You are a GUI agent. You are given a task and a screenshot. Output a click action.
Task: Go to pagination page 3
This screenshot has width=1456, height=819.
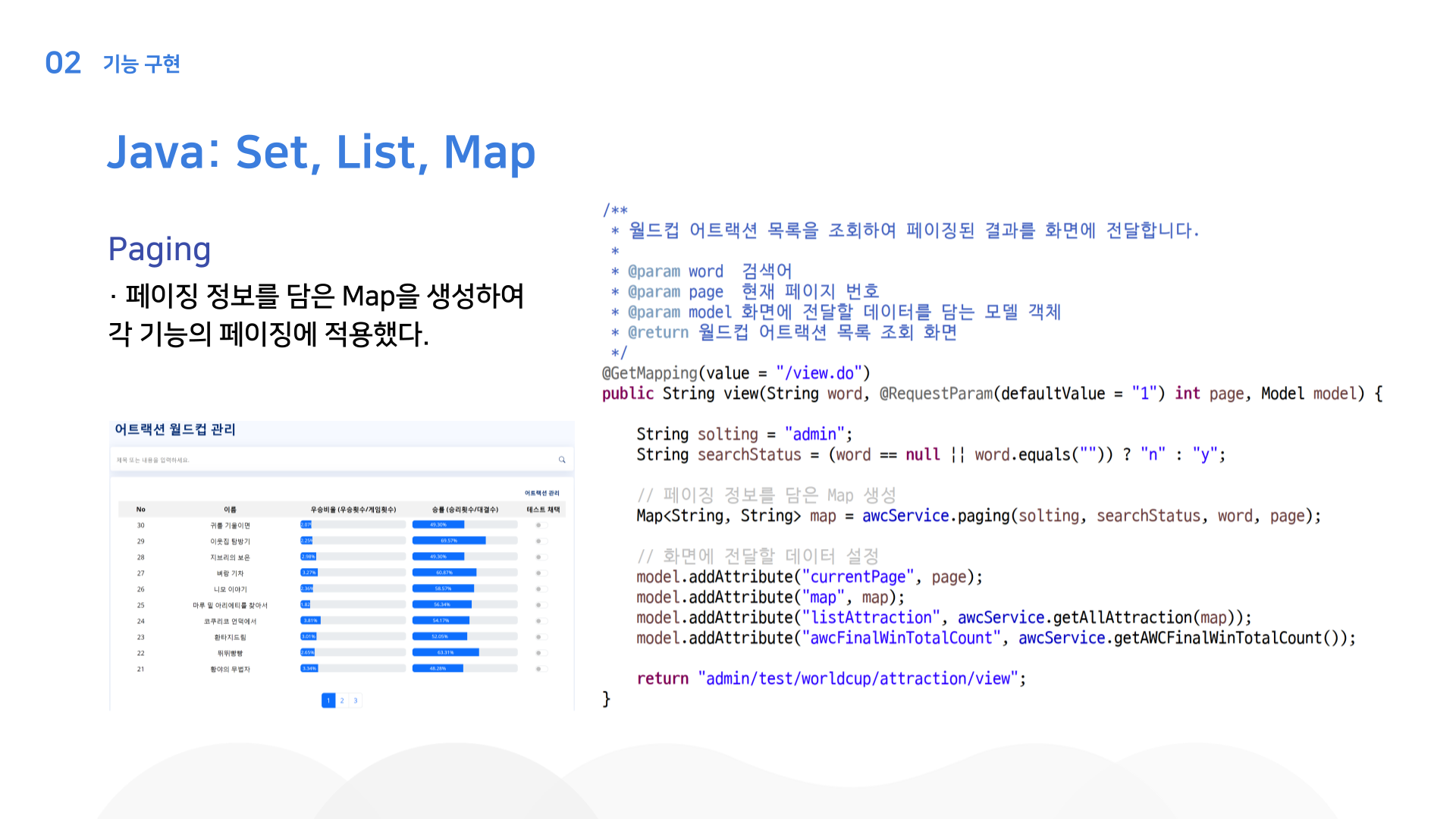(x=356, y=701)
